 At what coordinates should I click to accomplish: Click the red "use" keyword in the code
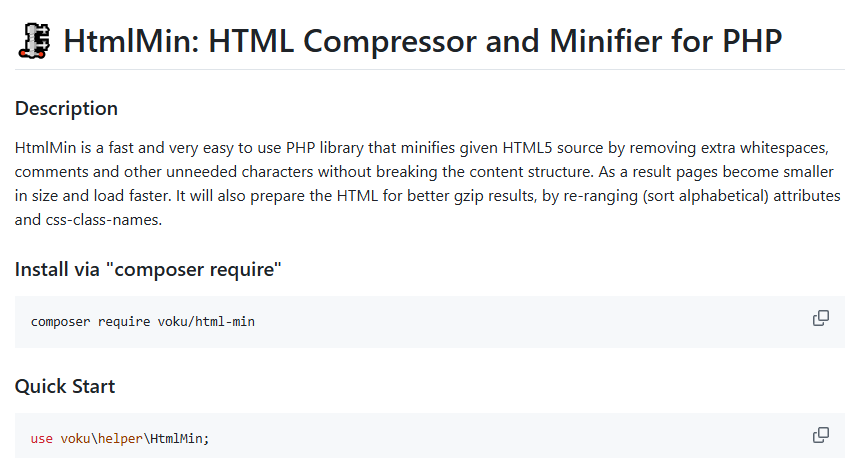41,439
